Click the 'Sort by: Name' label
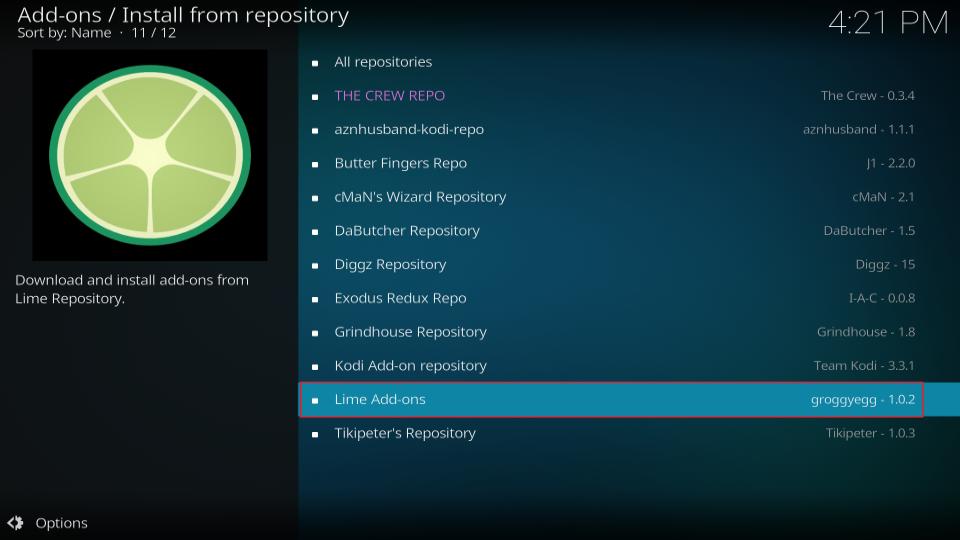 pyautogui.click(x=64, y=33)
